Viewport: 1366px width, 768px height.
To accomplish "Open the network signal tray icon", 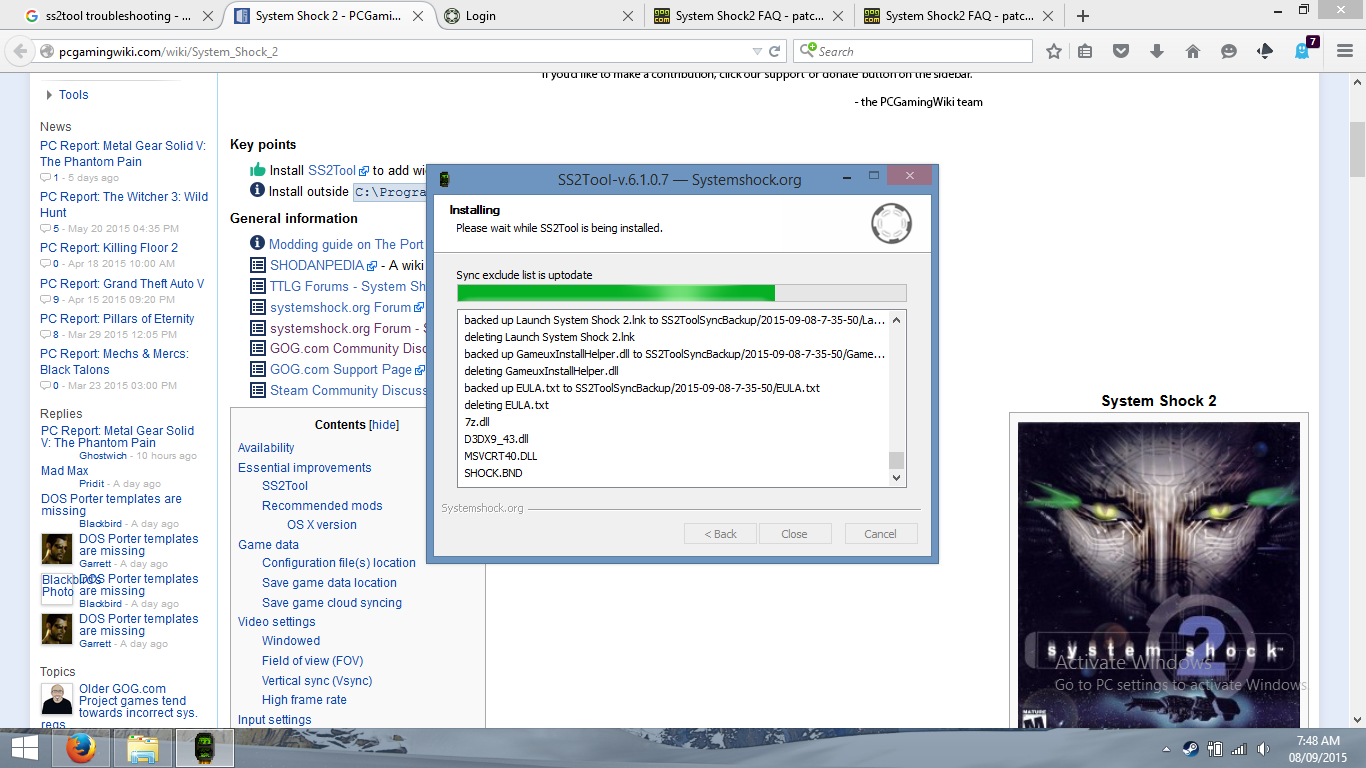I will pyautogui.click(x=1238, y=749).
